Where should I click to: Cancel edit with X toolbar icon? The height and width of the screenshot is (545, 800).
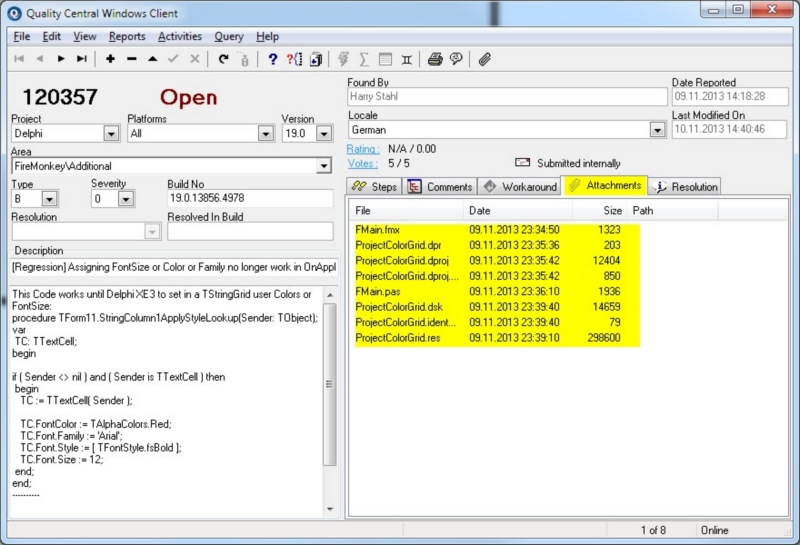194,59
